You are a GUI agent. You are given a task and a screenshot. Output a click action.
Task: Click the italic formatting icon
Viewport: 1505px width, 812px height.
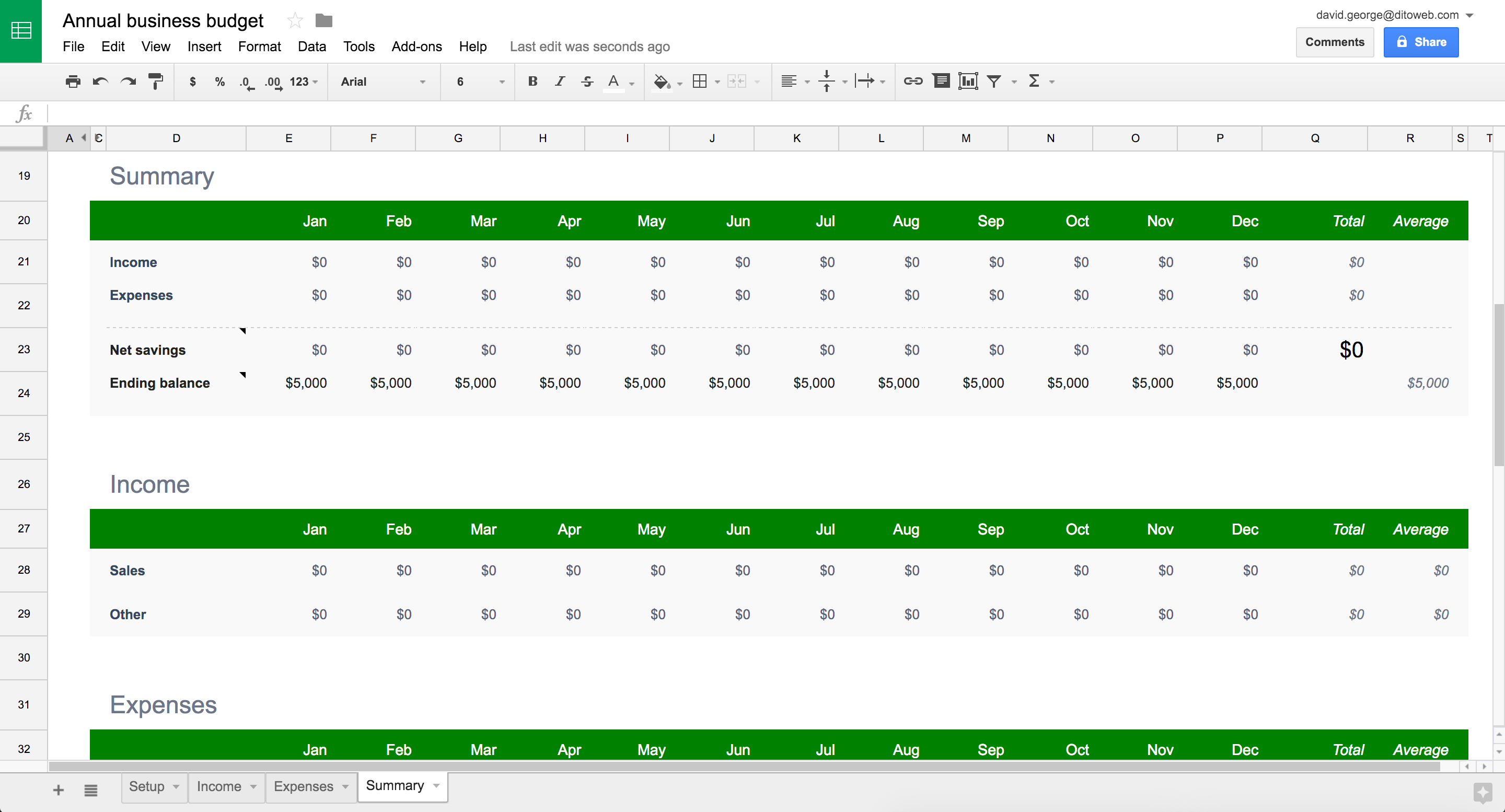556,81
